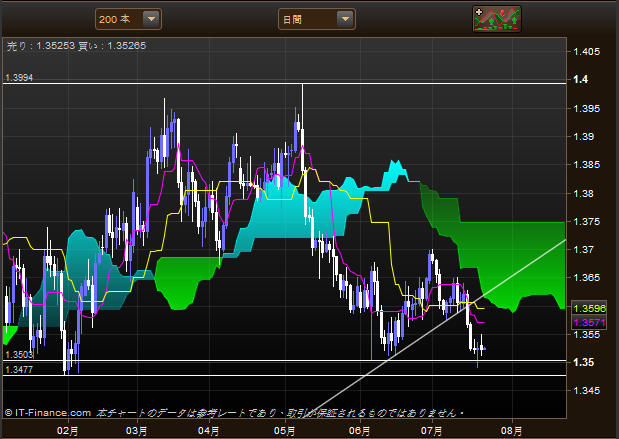Click the 1.365 price axis label
The height and width of the screenshot is (439, 619).
[x=586, y=278]
